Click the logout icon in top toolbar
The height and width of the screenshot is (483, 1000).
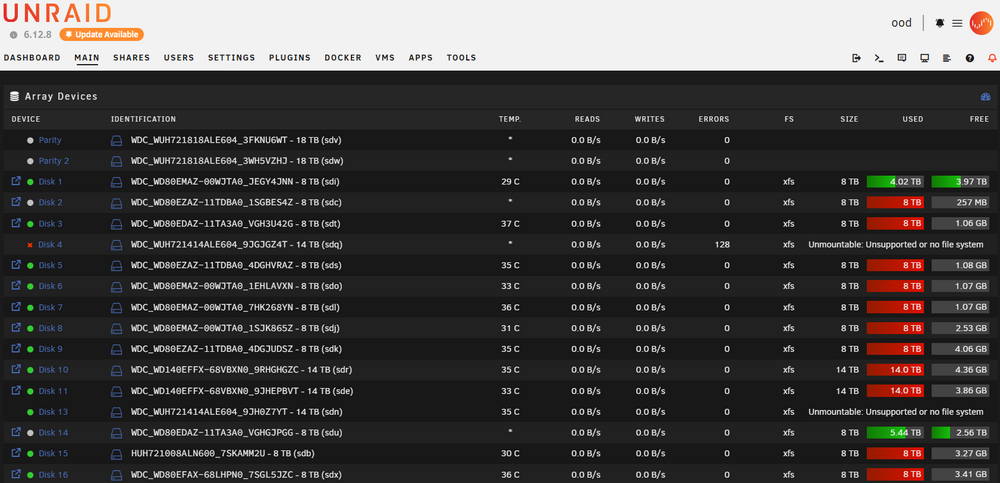pyautogui.click(x=857, y=58)
